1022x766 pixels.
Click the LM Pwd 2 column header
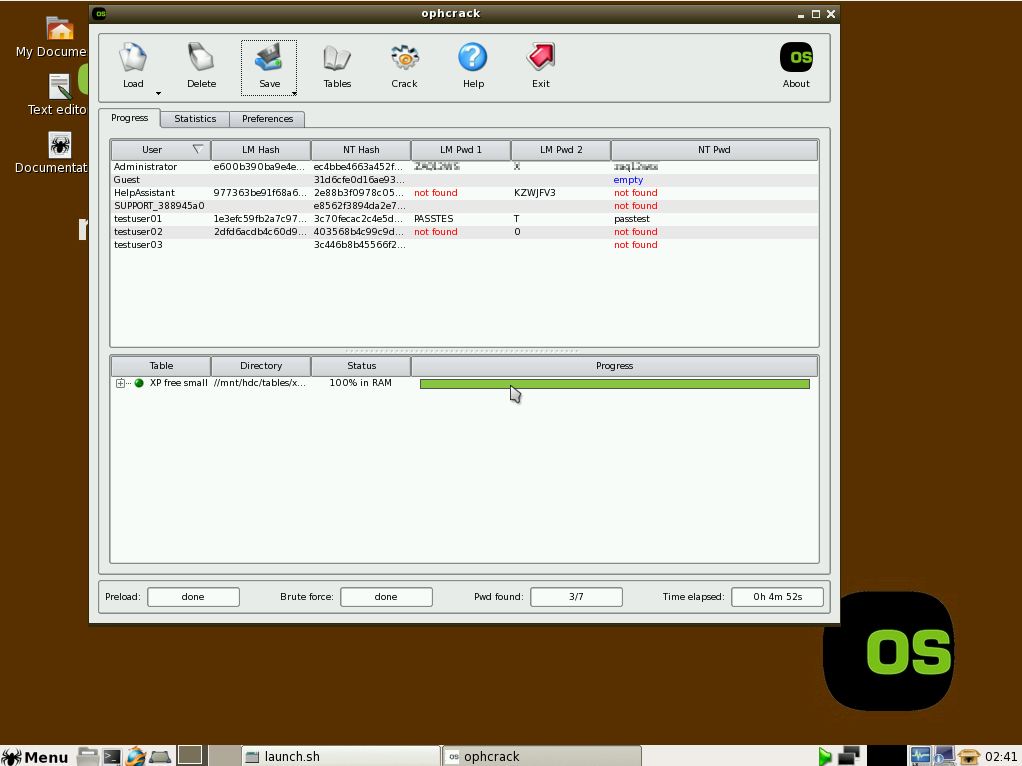pyautogui.click(x=561, y=150)
